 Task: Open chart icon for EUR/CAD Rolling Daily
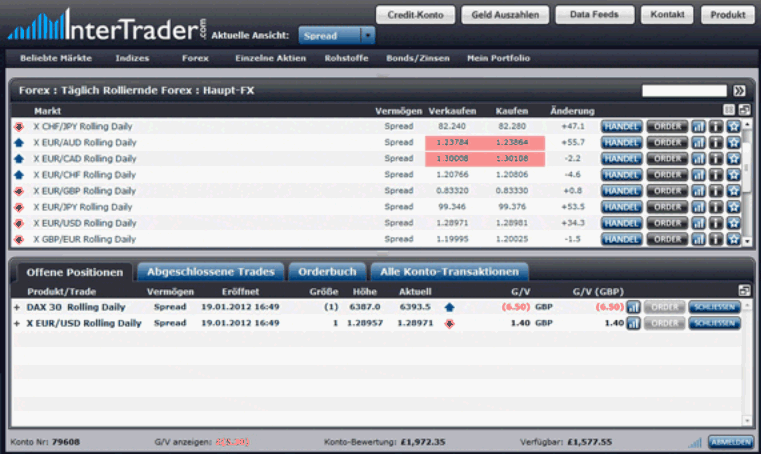coord(698,159)
